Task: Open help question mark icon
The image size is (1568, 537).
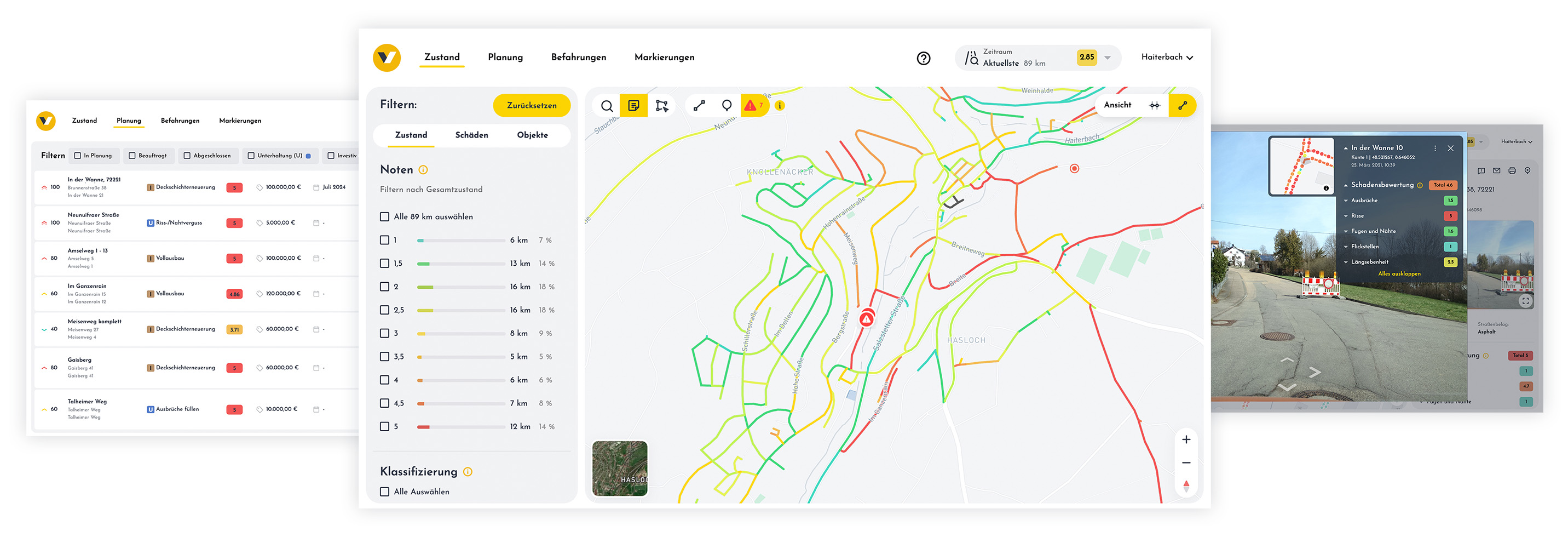Action: click(924, 58)
